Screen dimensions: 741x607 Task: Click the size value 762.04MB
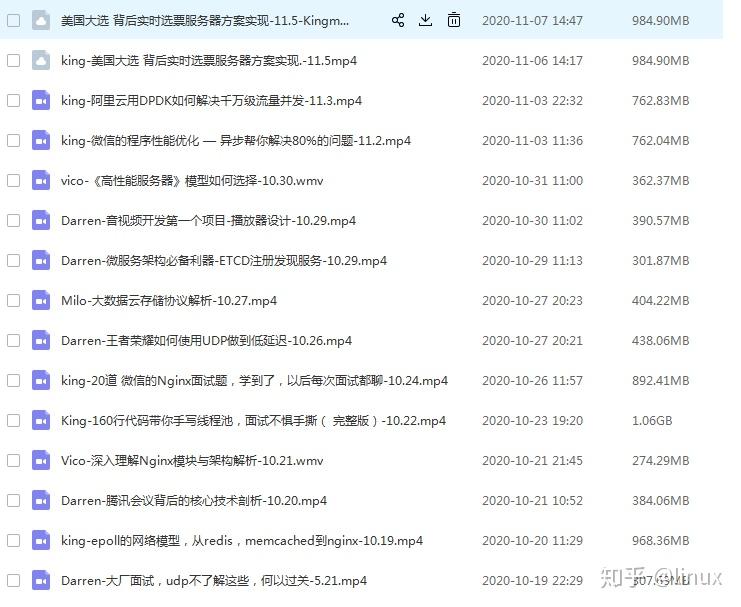[x=661, y=141]
